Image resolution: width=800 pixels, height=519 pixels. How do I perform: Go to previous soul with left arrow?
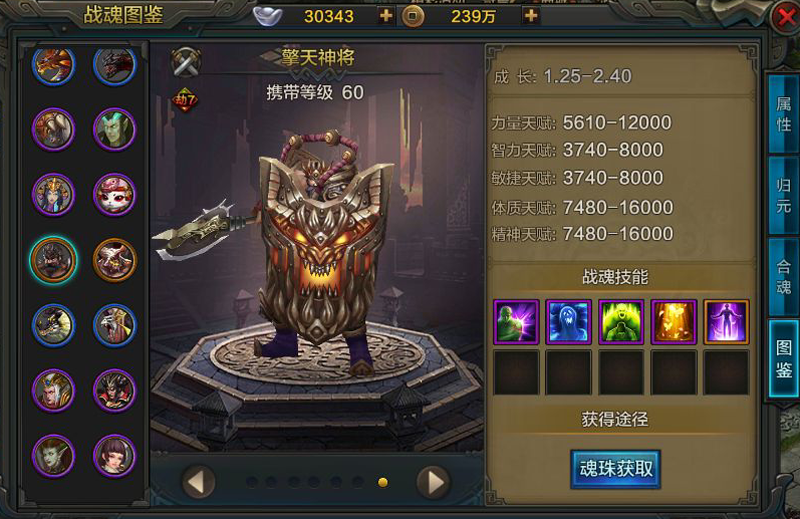[x=198, y=482]
